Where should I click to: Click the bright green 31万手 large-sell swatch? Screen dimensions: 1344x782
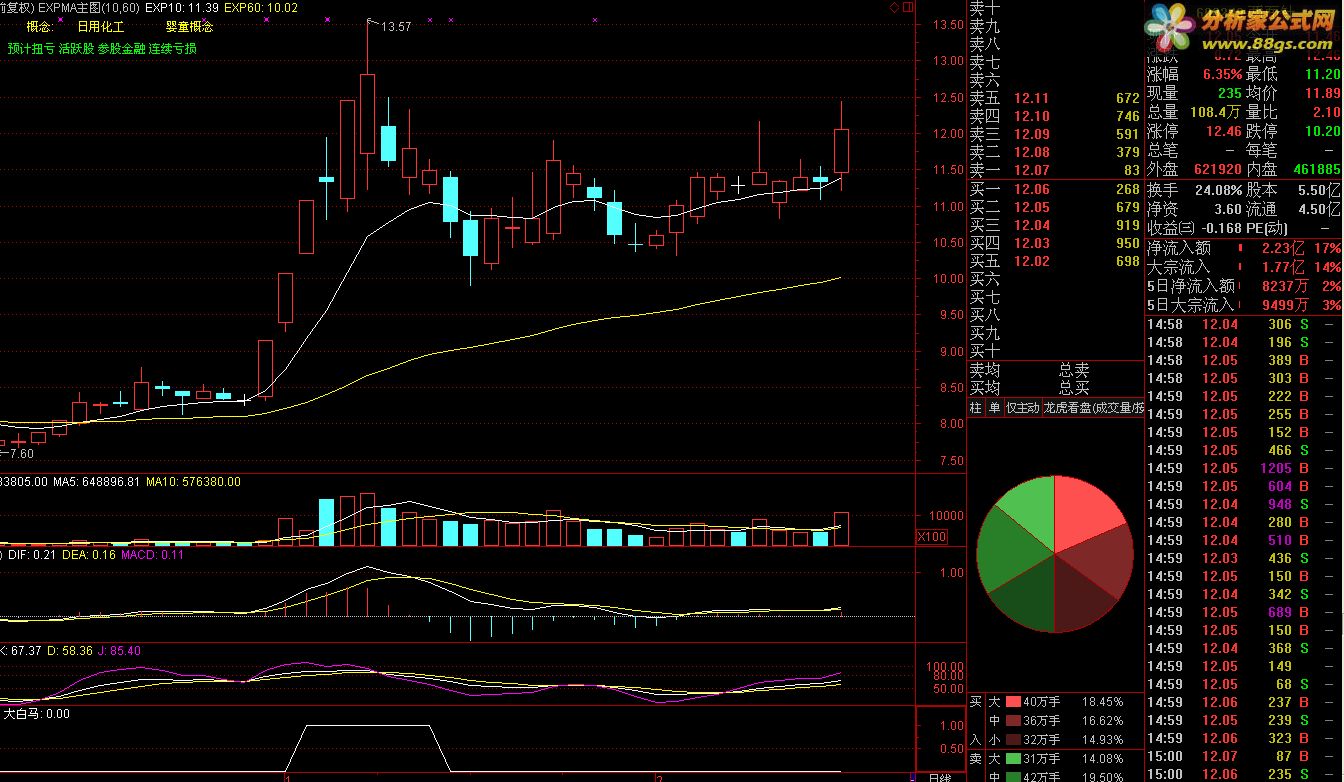pyautogui.click(x=1013, y=758)
